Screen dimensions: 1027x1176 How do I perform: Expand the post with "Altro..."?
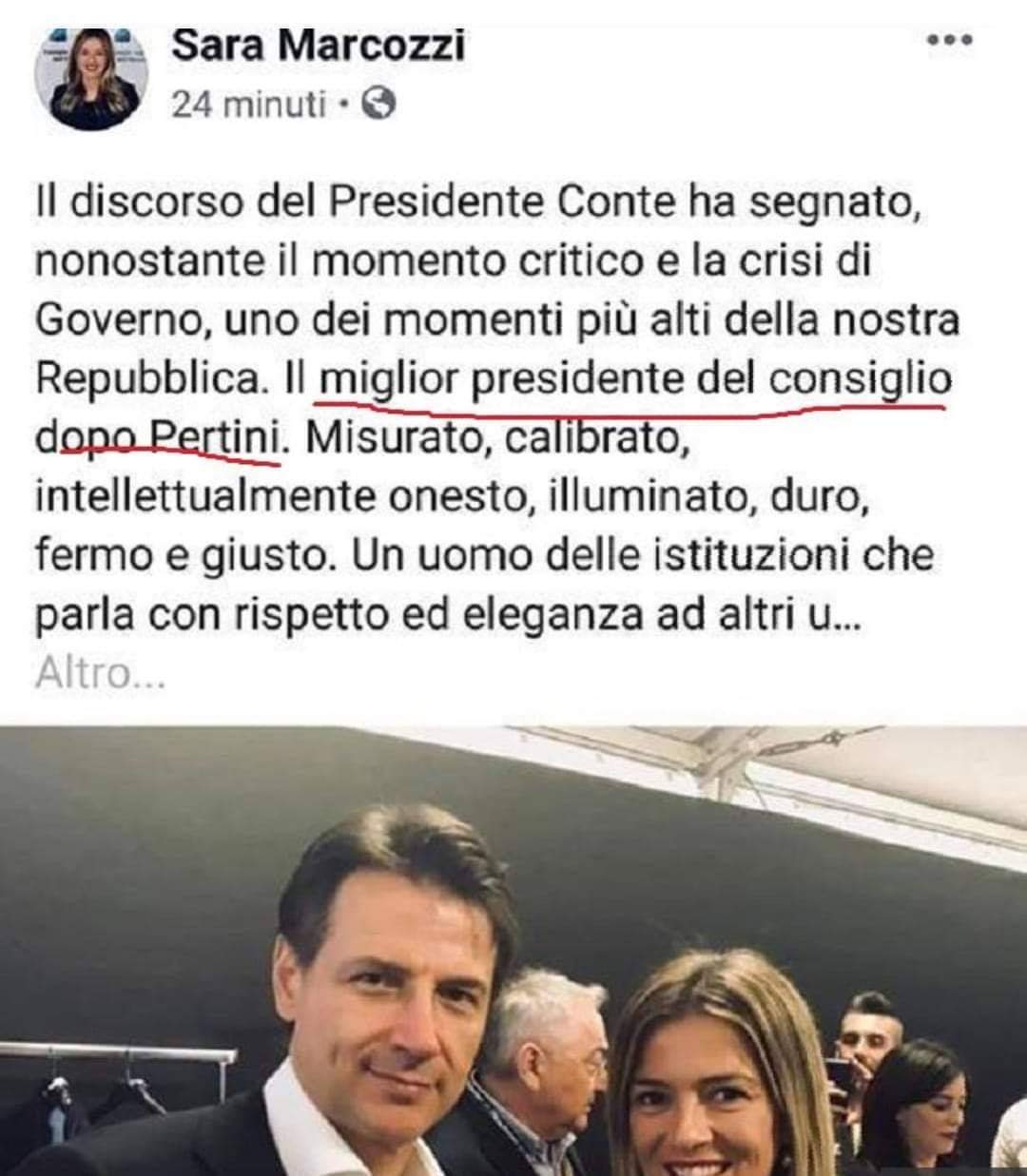101,673
